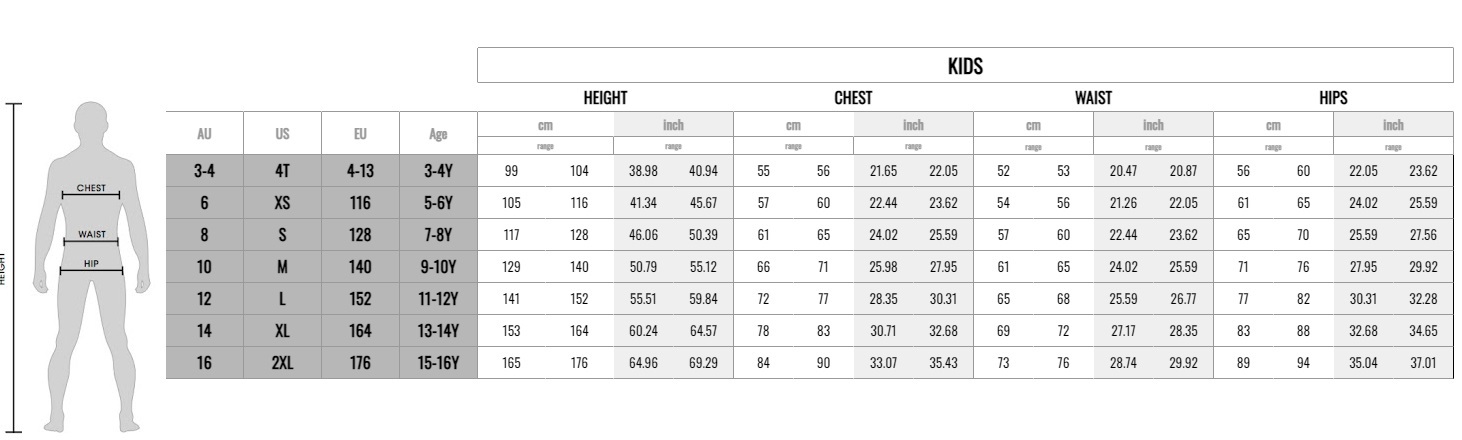Click the CHEST label on the figure

(x=91, y=187)
